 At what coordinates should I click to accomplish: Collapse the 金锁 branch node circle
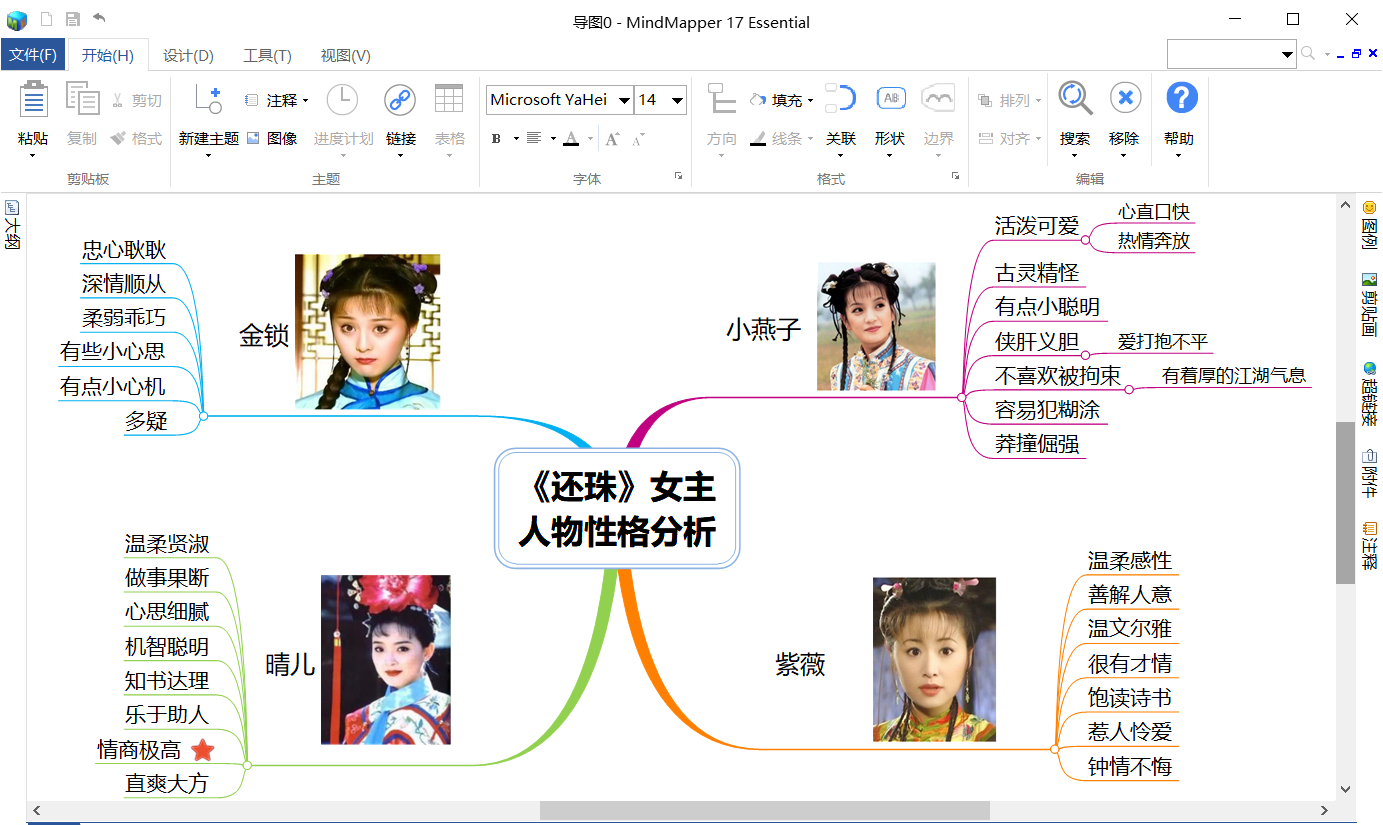tap(203, 415)
